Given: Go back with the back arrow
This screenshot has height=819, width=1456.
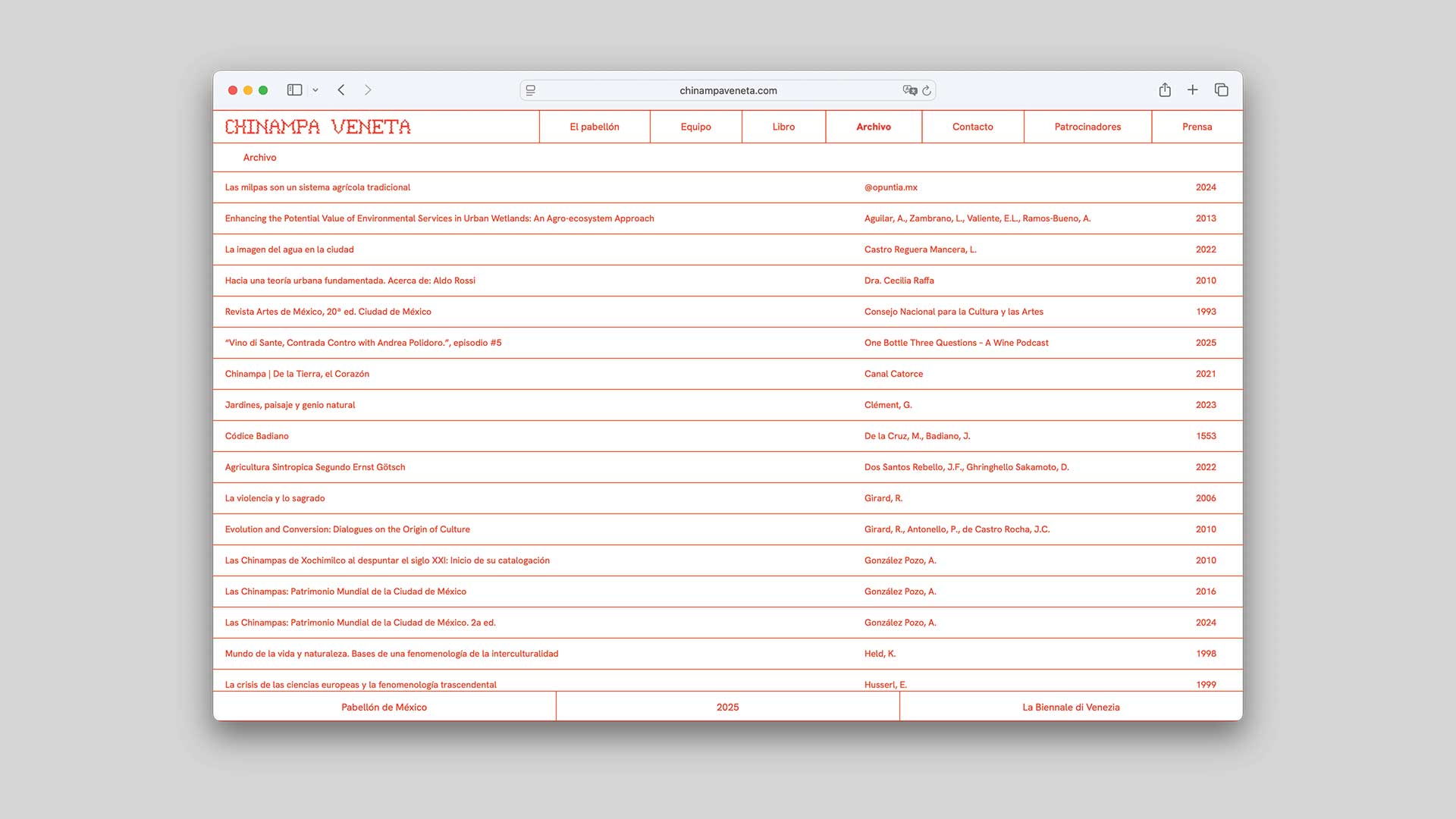Looking at the screenshot, I should coord(341,90).
